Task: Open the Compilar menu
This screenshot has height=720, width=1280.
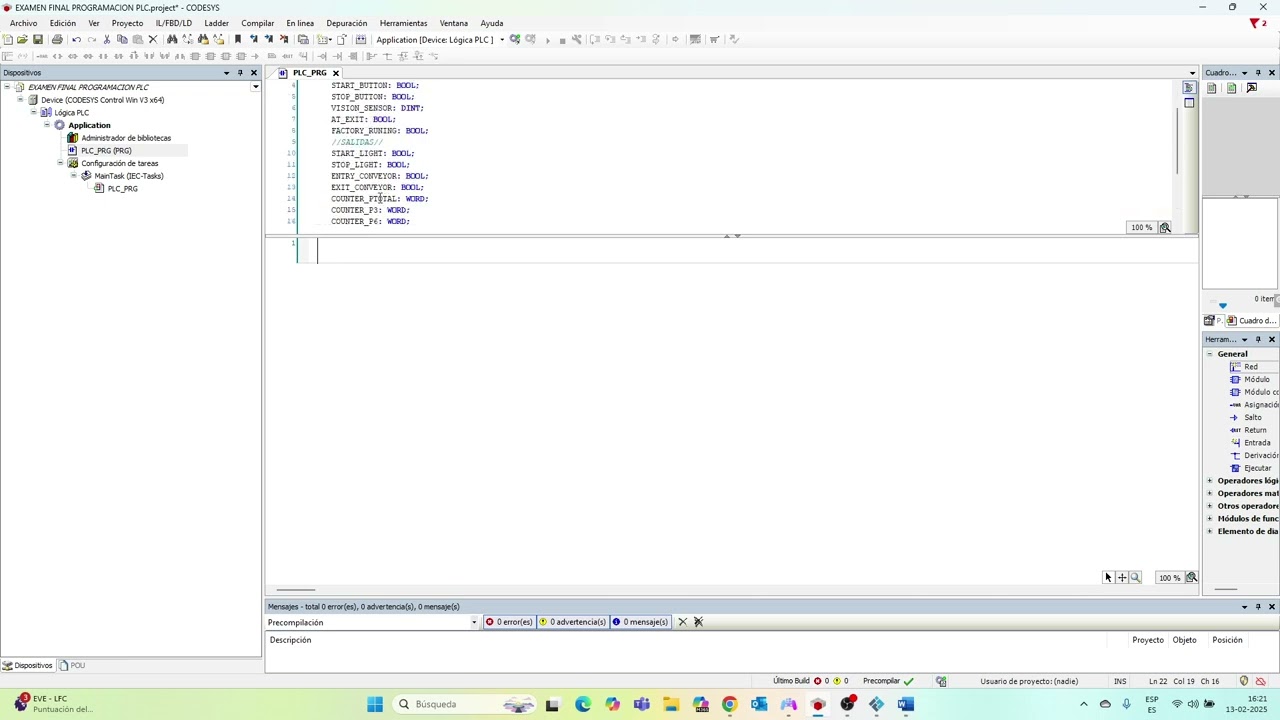Action: [258, 23]
